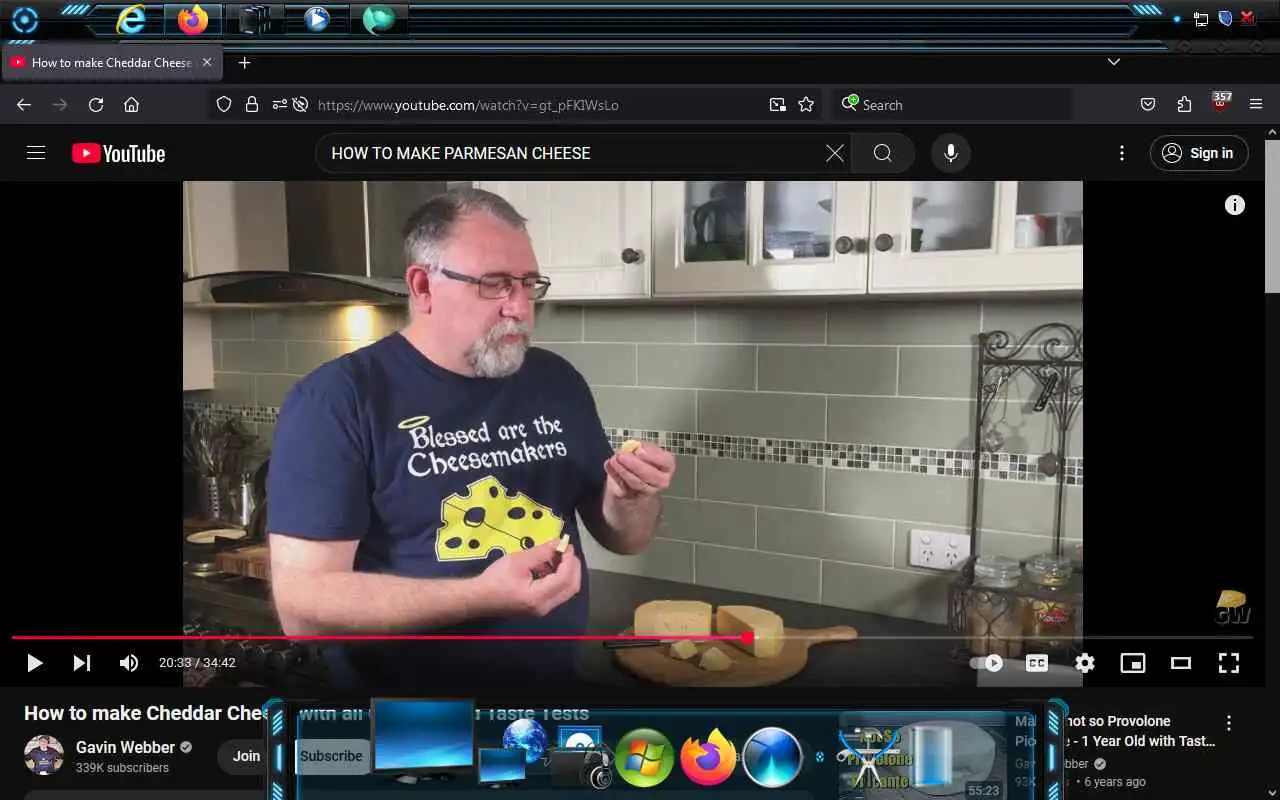Viewport: 1280px width, 800px height.
Task: Open the media player icon in the top taskbar
Action: (317, 19)
